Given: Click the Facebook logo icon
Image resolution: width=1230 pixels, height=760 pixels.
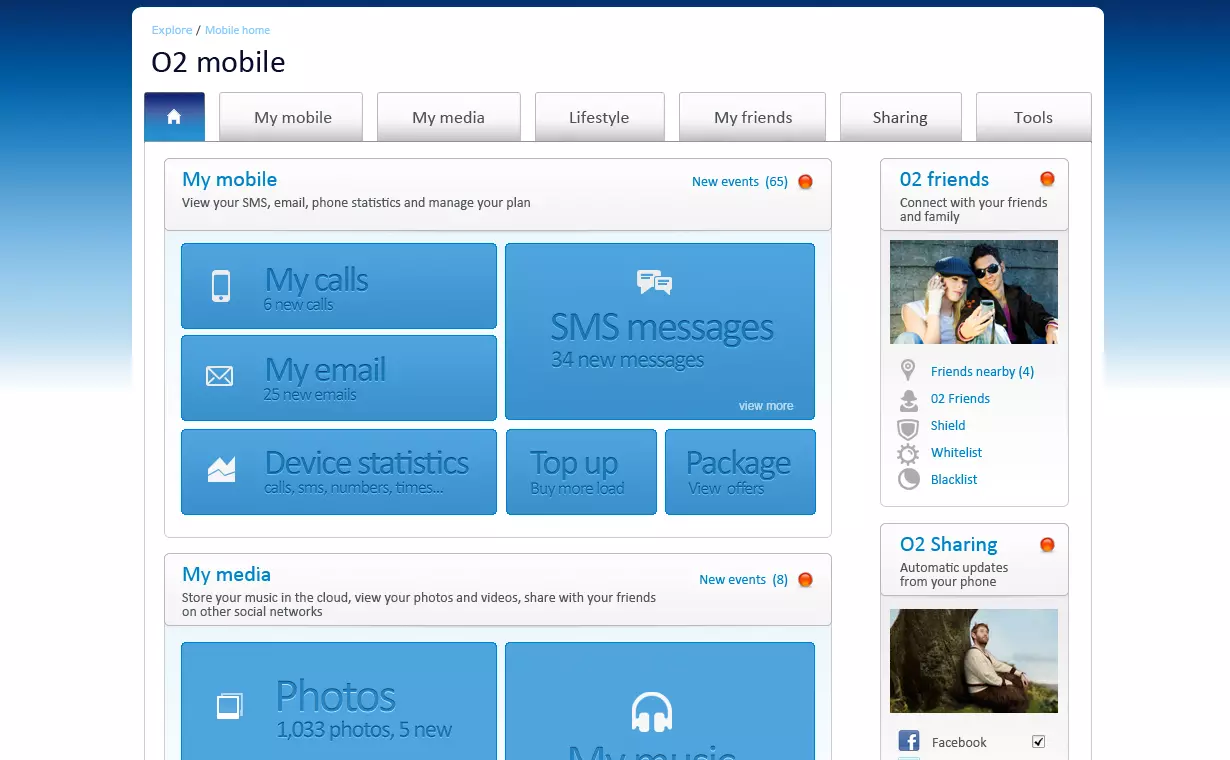Looking at the screenshot, I should (909, 741).
